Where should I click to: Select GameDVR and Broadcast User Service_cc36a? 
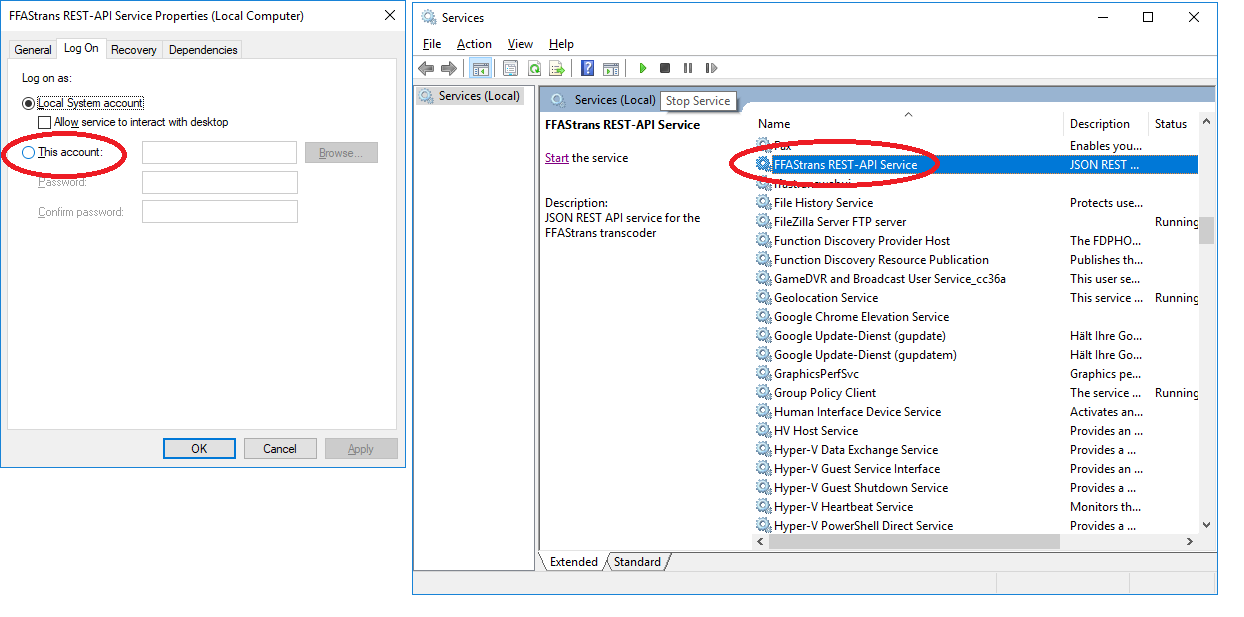[x=976, y=279]
